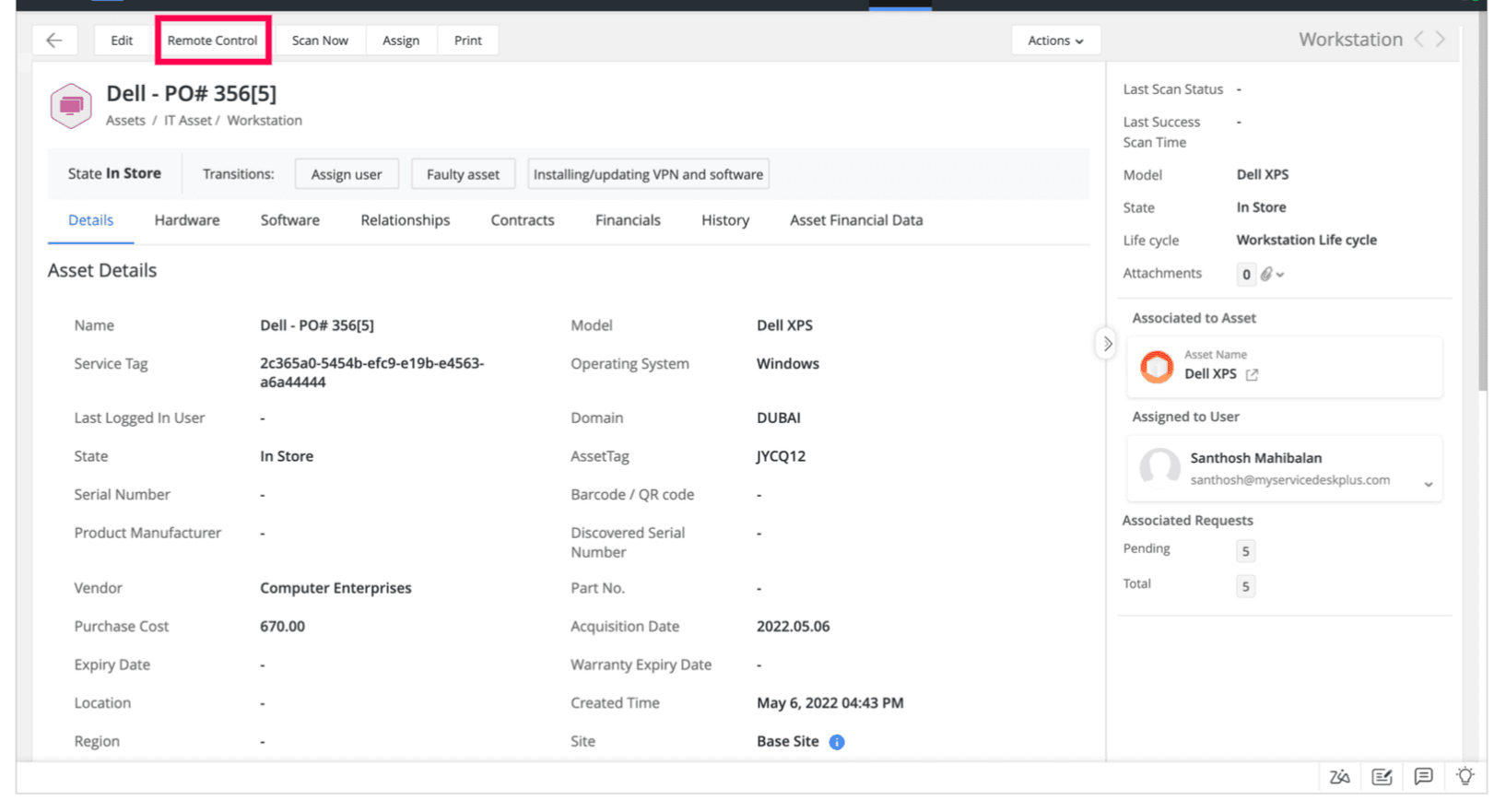Screen dimensions: 1506x812
Task: Go back using the left arrow icon
Action: (54, 40)
